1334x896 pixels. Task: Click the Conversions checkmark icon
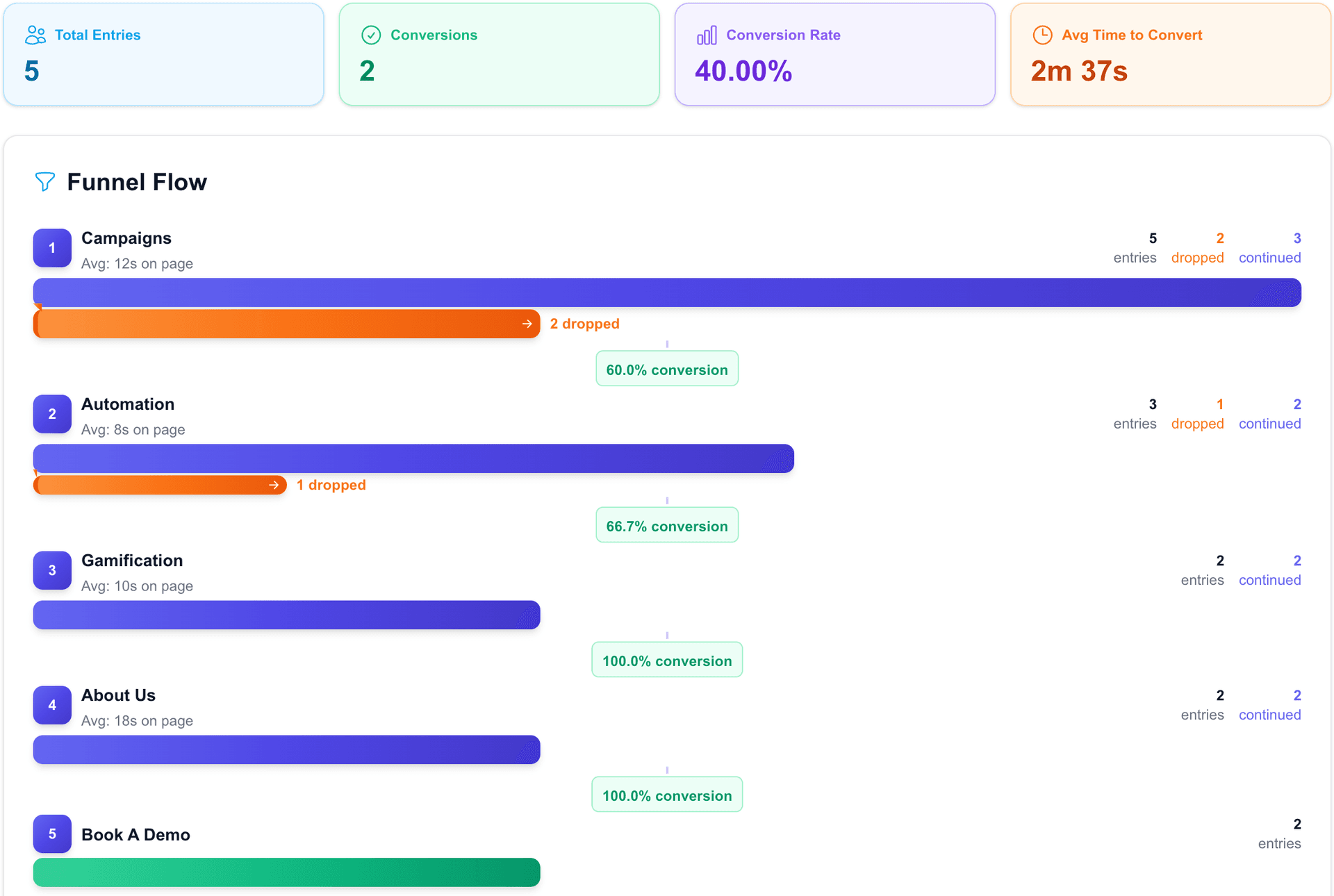(x=370, y=34)
